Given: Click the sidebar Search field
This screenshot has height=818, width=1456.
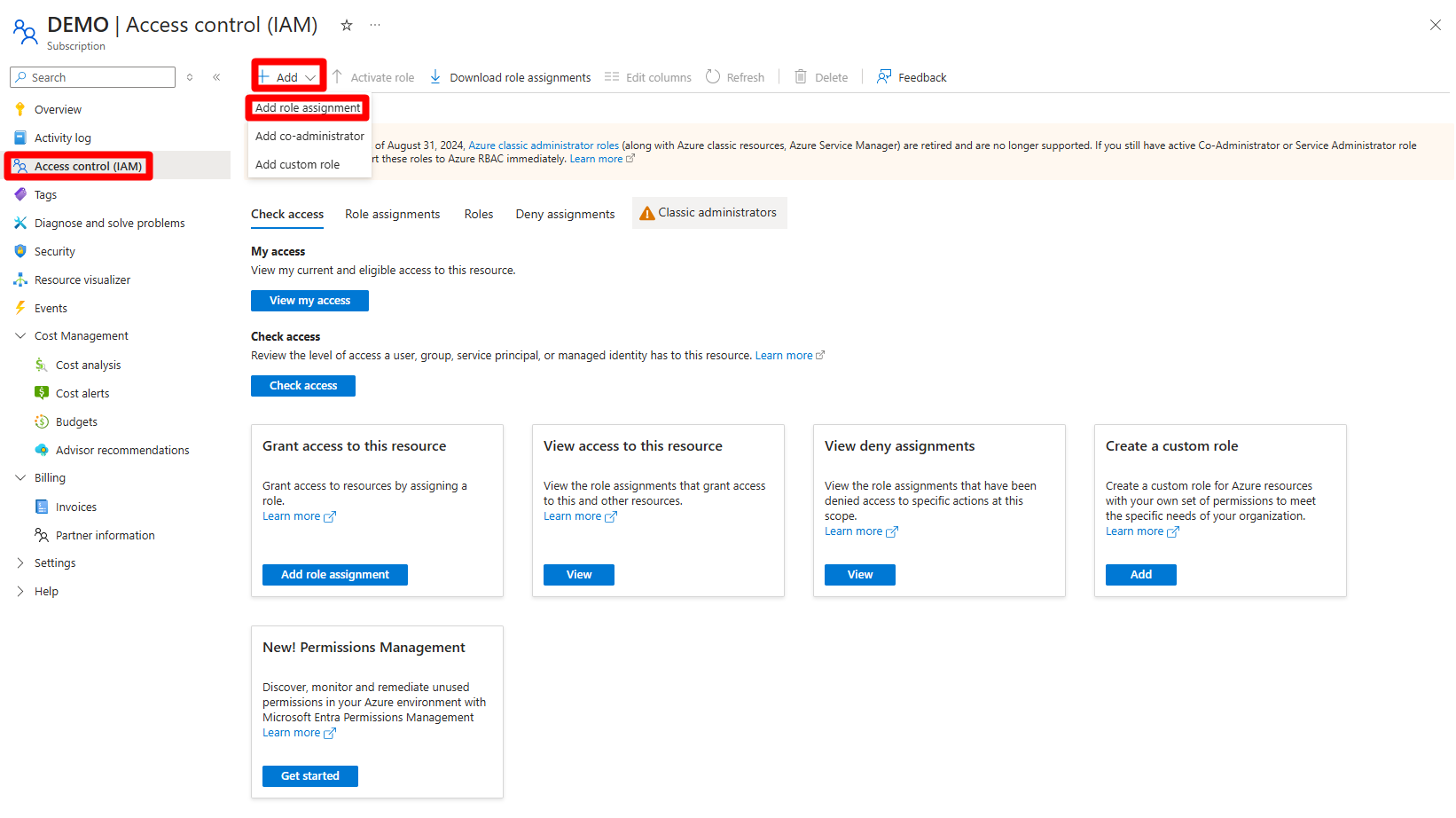Looking at the screenshot, I should pos(92,77).
